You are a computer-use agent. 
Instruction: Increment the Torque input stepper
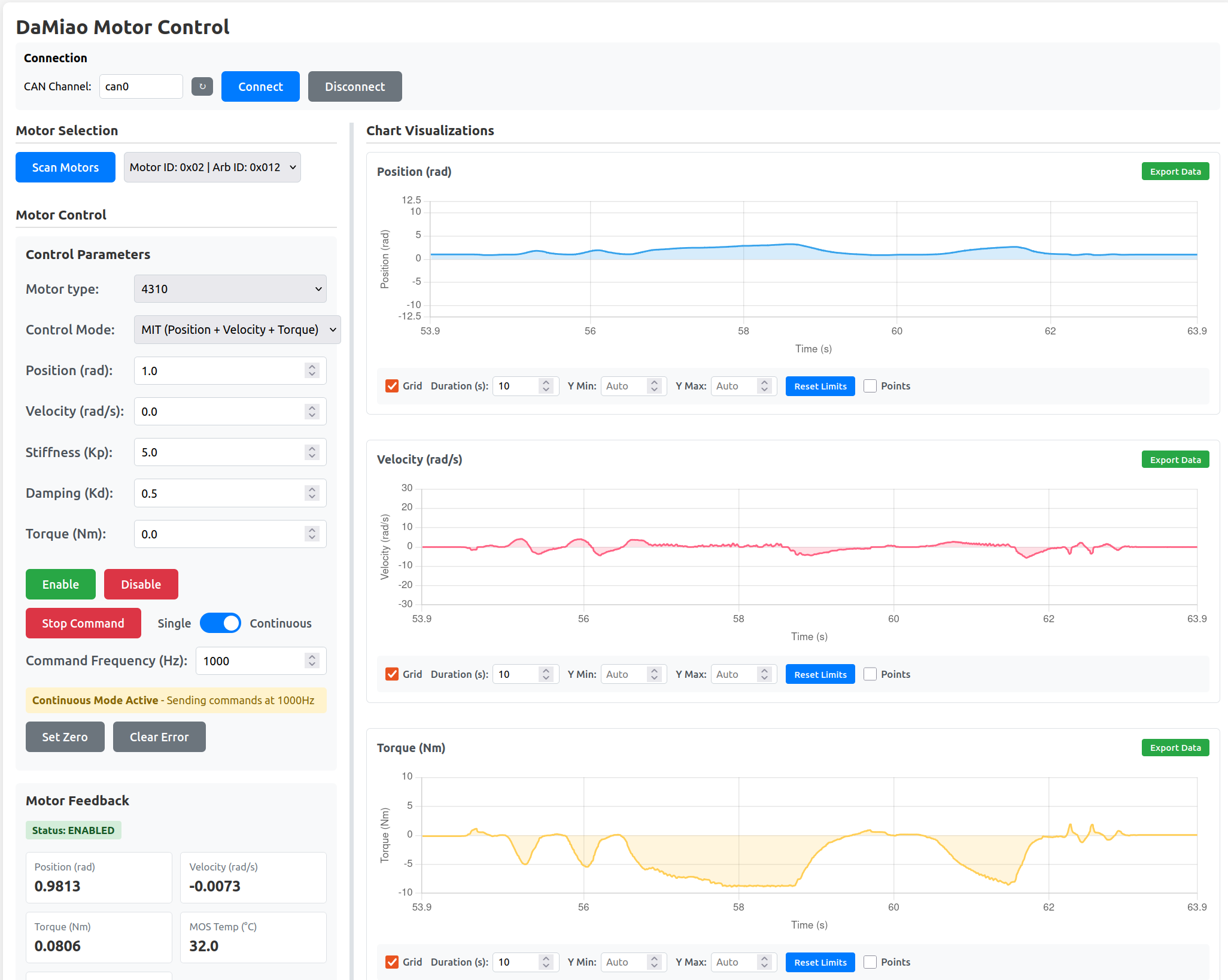tap(312, 530)
